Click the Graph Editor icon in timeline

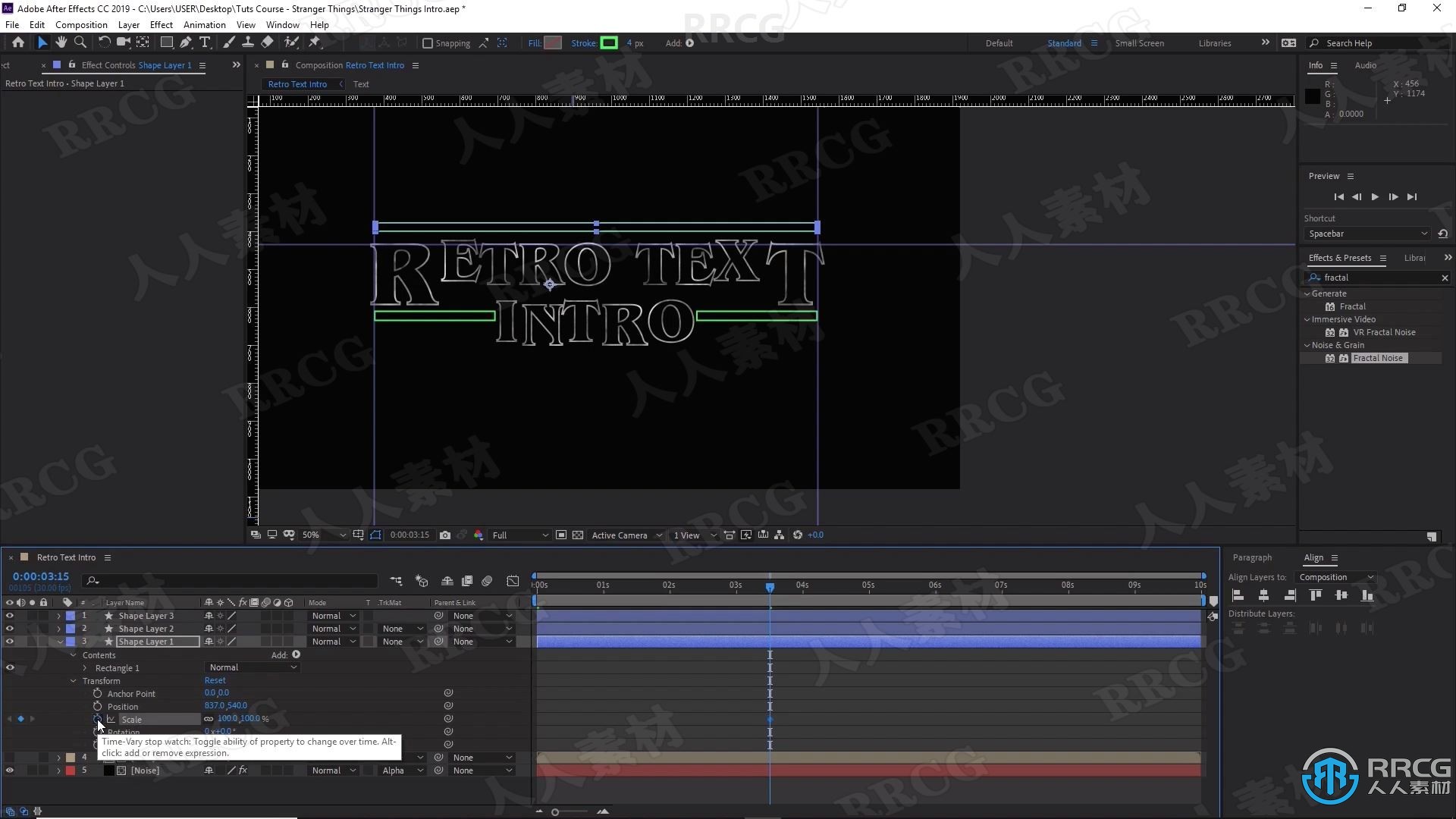click(x=513, y=581)
